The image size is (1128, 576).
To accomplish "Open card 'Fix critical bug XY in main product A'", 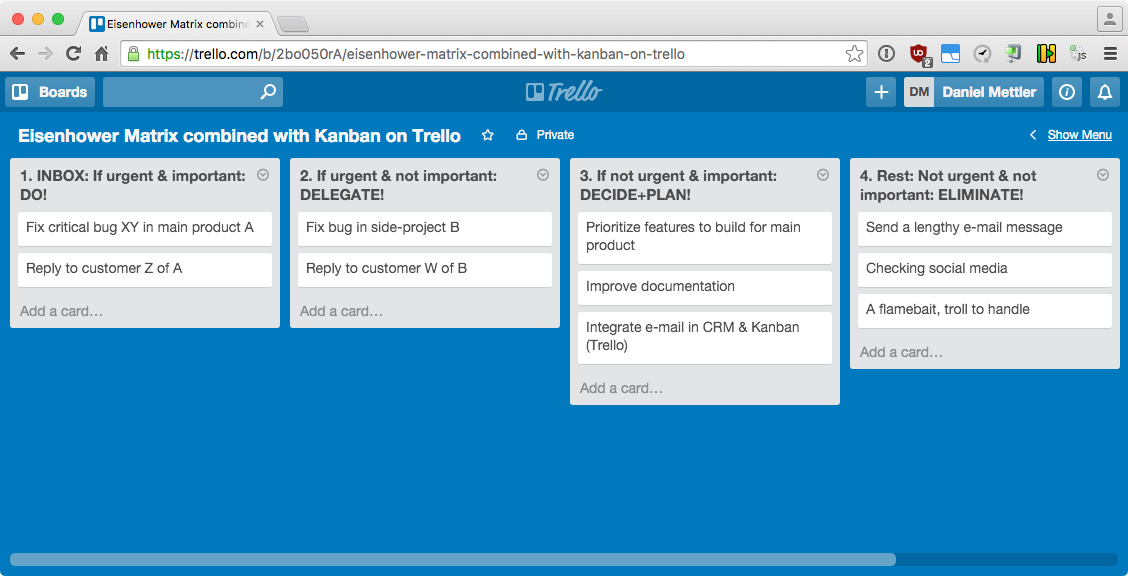I will [x=145, y=229].
